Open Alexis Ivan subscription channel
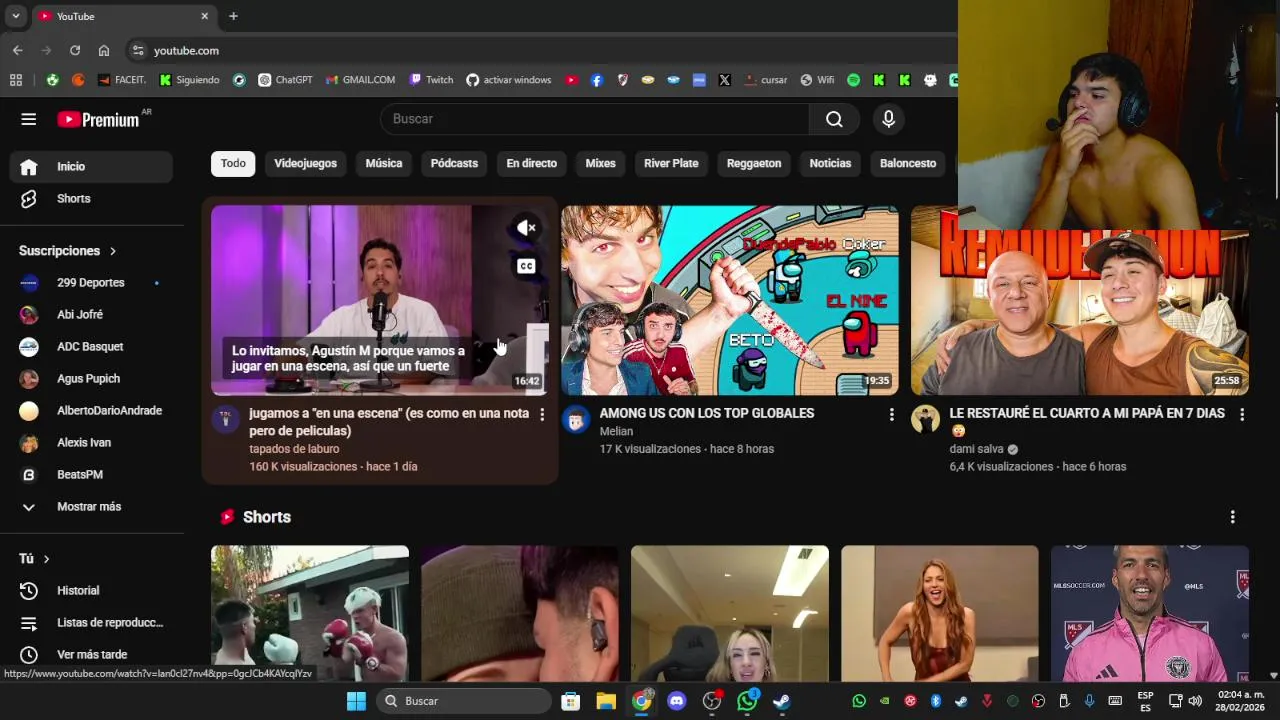 point(91,443)
